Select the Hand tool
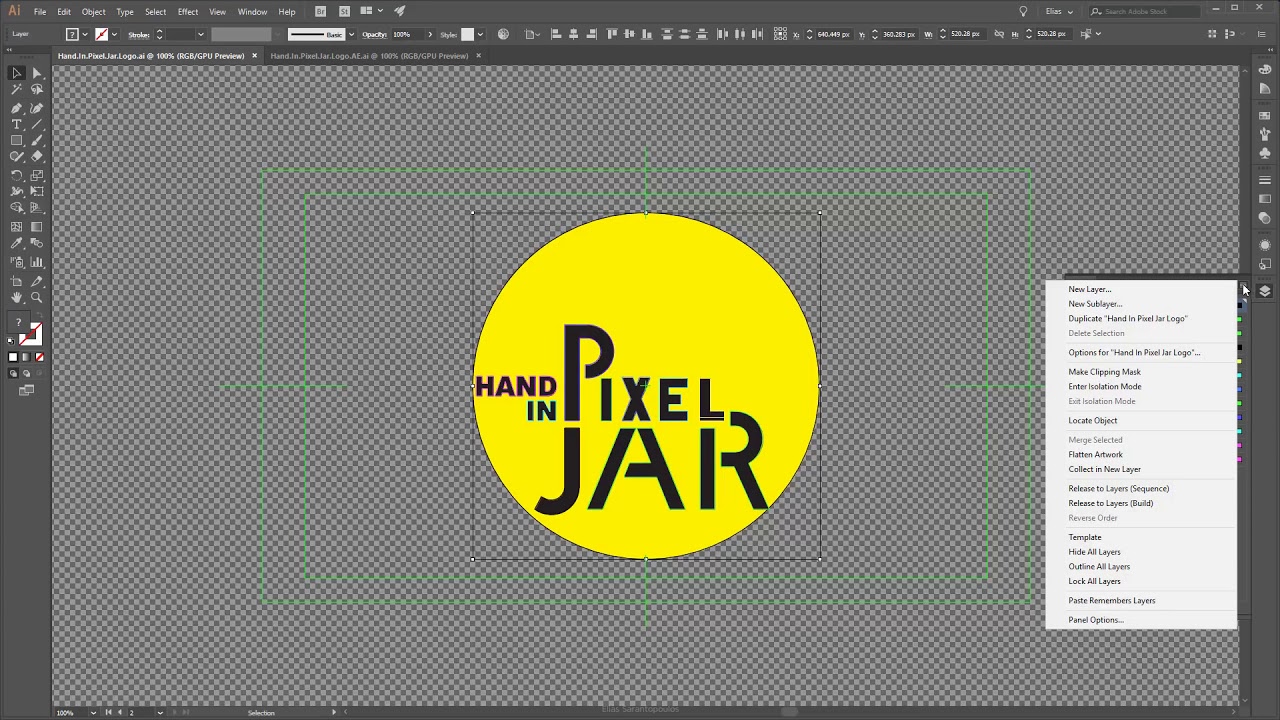 point(16,298)
